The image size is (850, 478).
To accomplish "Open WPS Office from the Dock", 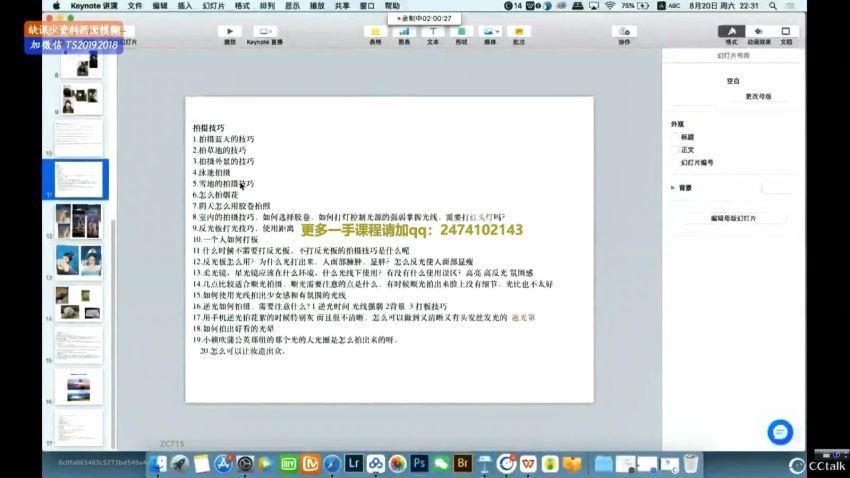I will tap(528, 464).
